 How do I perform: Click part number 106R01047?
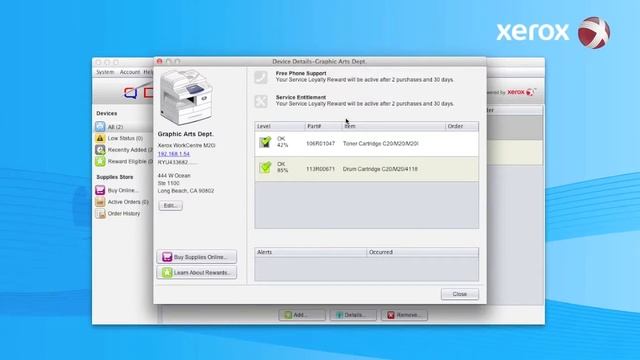point(320,144)
